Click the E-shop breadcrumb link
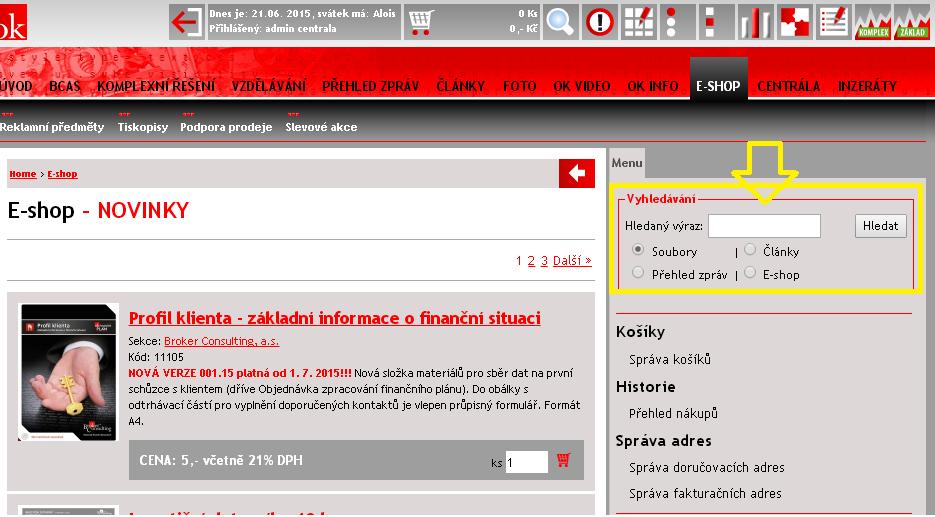This screenshot has width=935, height=517. [x=63, y=174]
